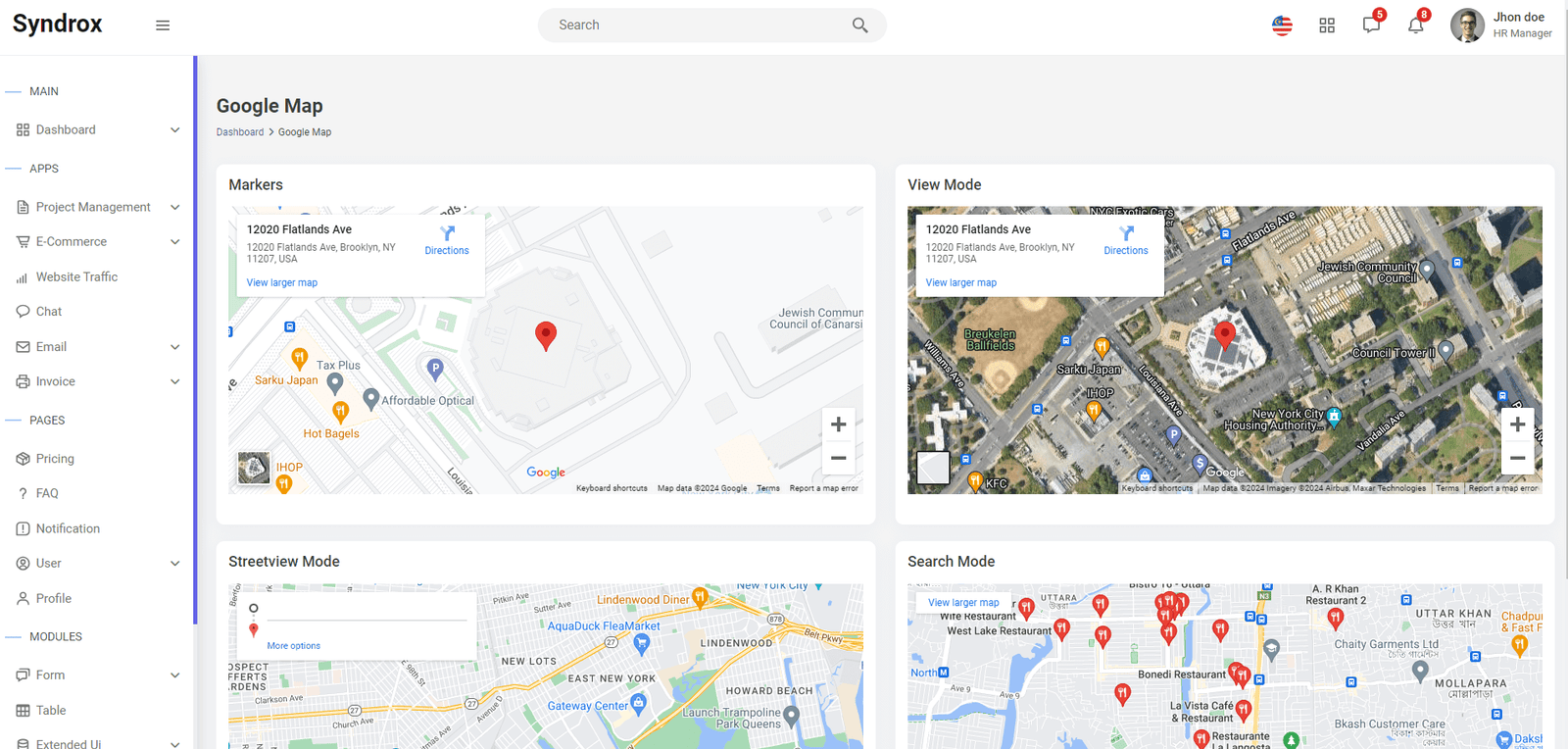The height and width of the screenshot is (749, 1568).
Task: Zoom in on the Markers map
Action: tap(838, 424)
